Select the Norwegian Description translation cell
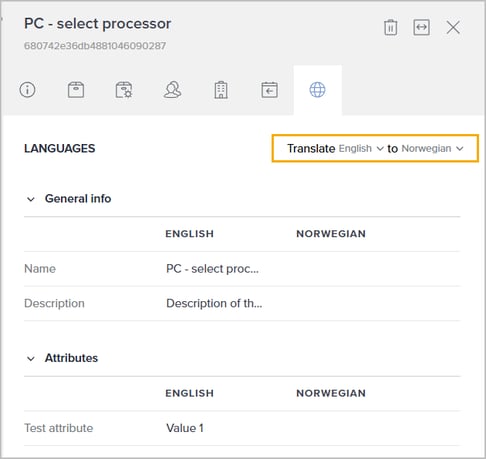The image size is (486, 459). point(378,303)
